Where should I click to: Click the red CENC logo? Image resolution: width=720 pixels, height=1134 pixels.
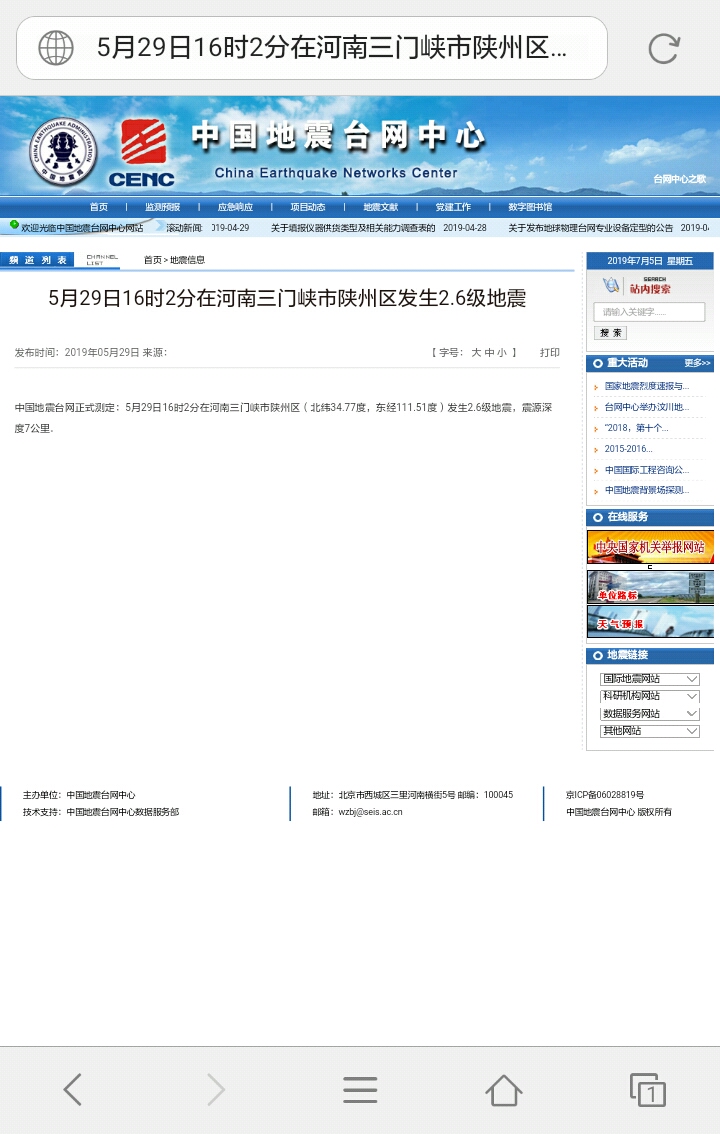point(142,153)
